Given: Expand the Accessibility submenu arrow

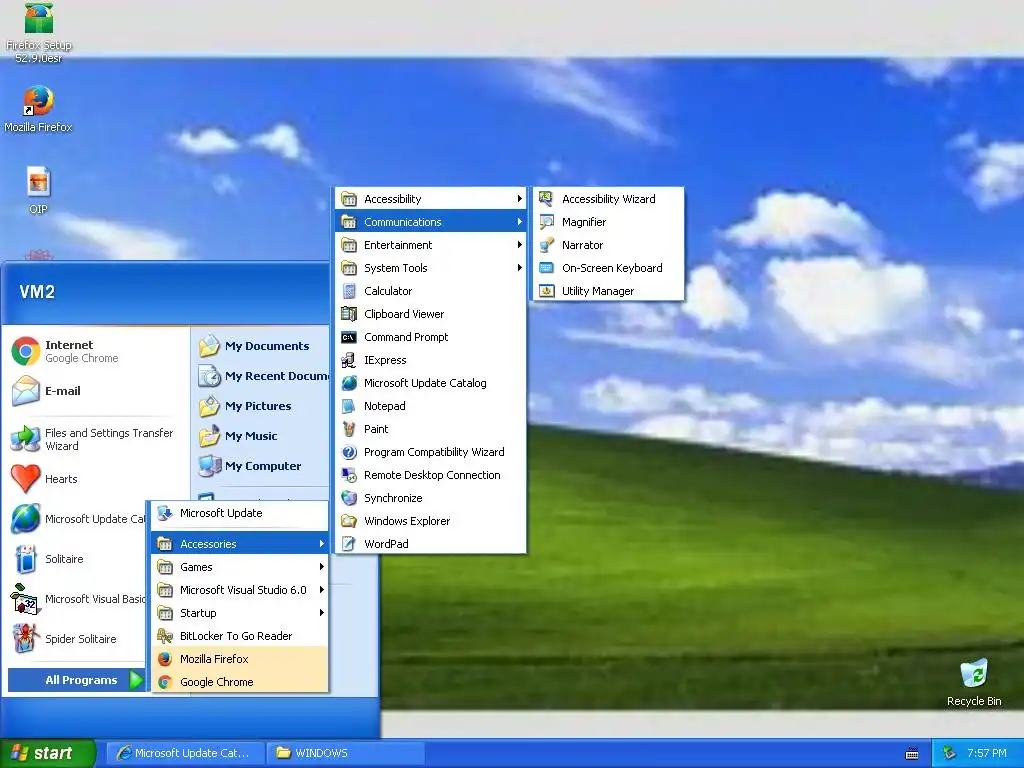Looking at the screenshot, I should click(520, 199).
